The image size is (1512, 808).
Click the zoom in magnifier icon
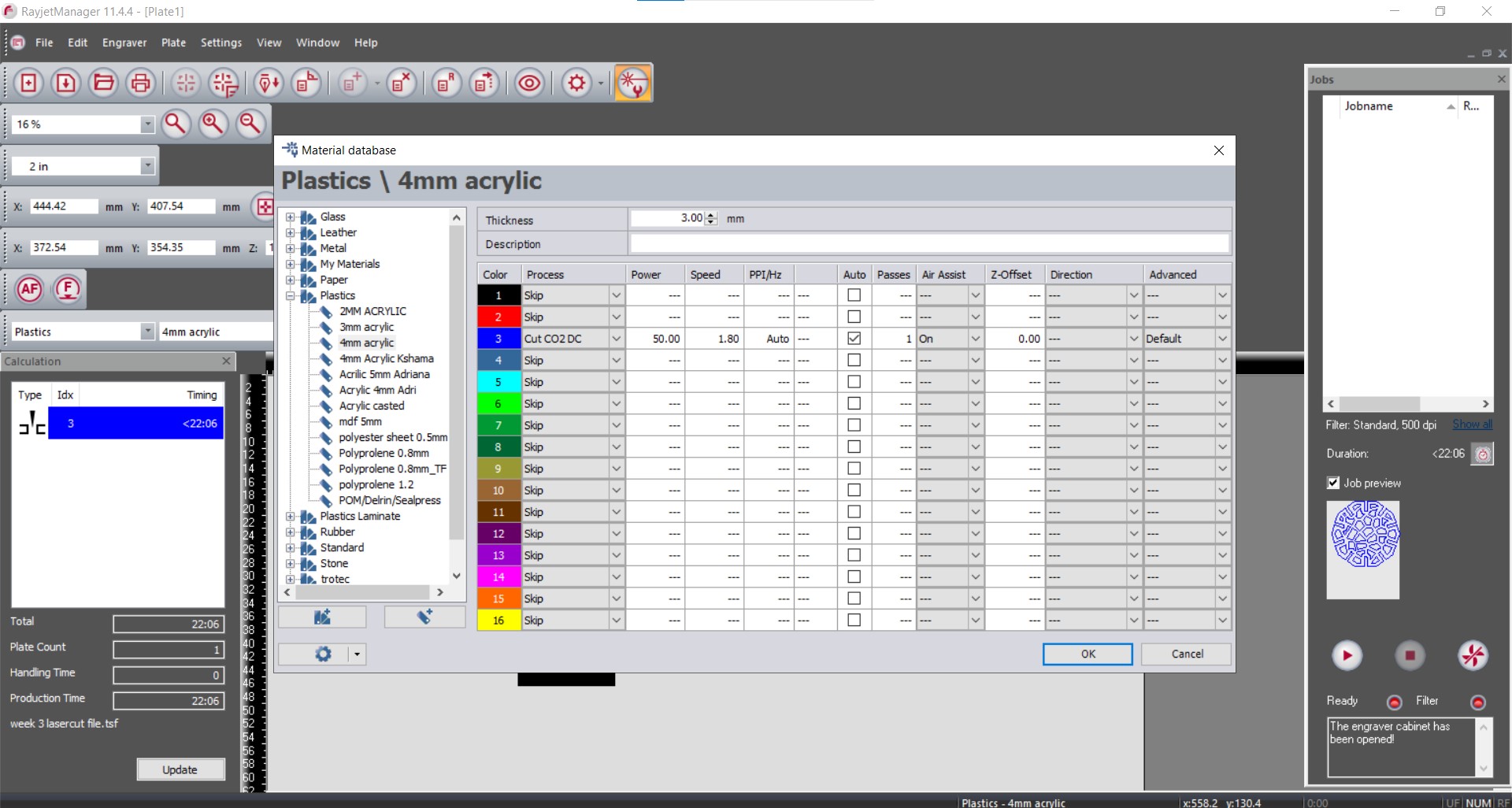tap(213, 124)
